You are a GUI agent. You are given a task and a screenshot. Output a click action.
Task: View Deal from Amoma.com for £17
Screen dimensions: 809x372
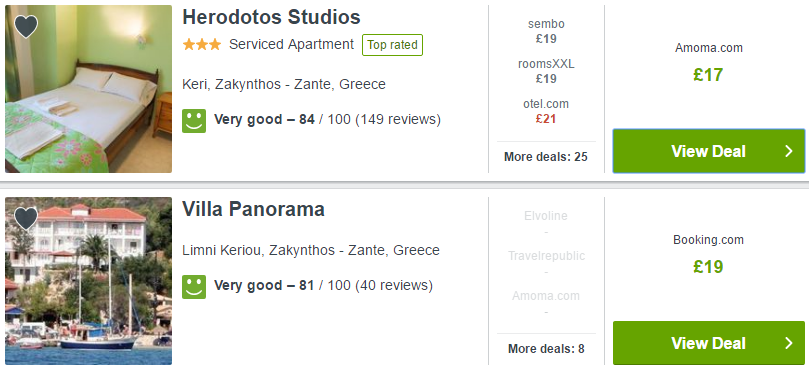(x=708, y=151)
